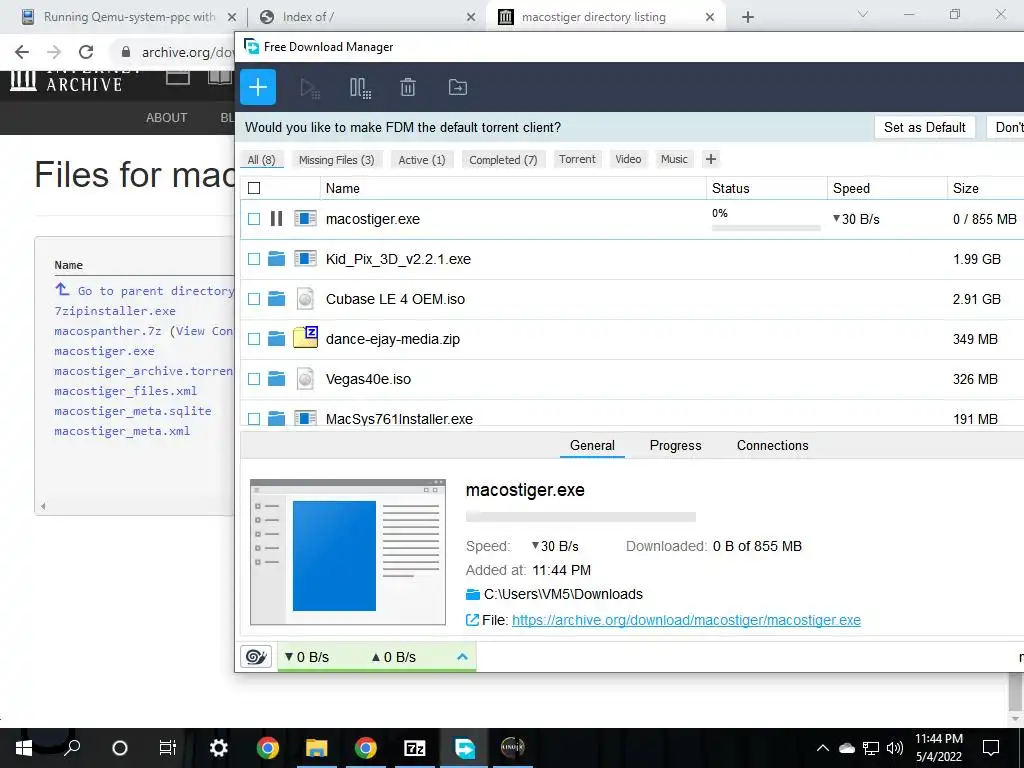Screen dimensions: 1024x768
Task: Click the Free Download Manager title bar icon
Action: (251, 46)
